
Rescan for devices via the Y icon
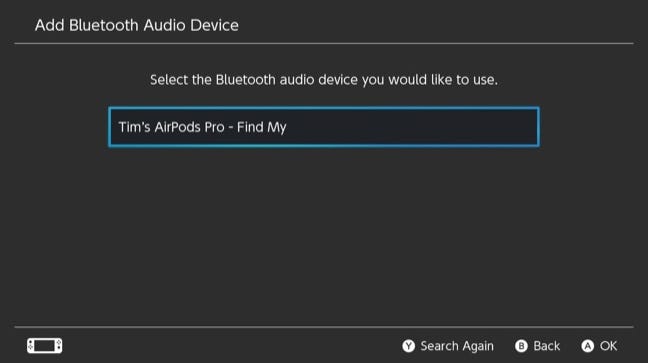pyautogui.click(x=408, y=346)
